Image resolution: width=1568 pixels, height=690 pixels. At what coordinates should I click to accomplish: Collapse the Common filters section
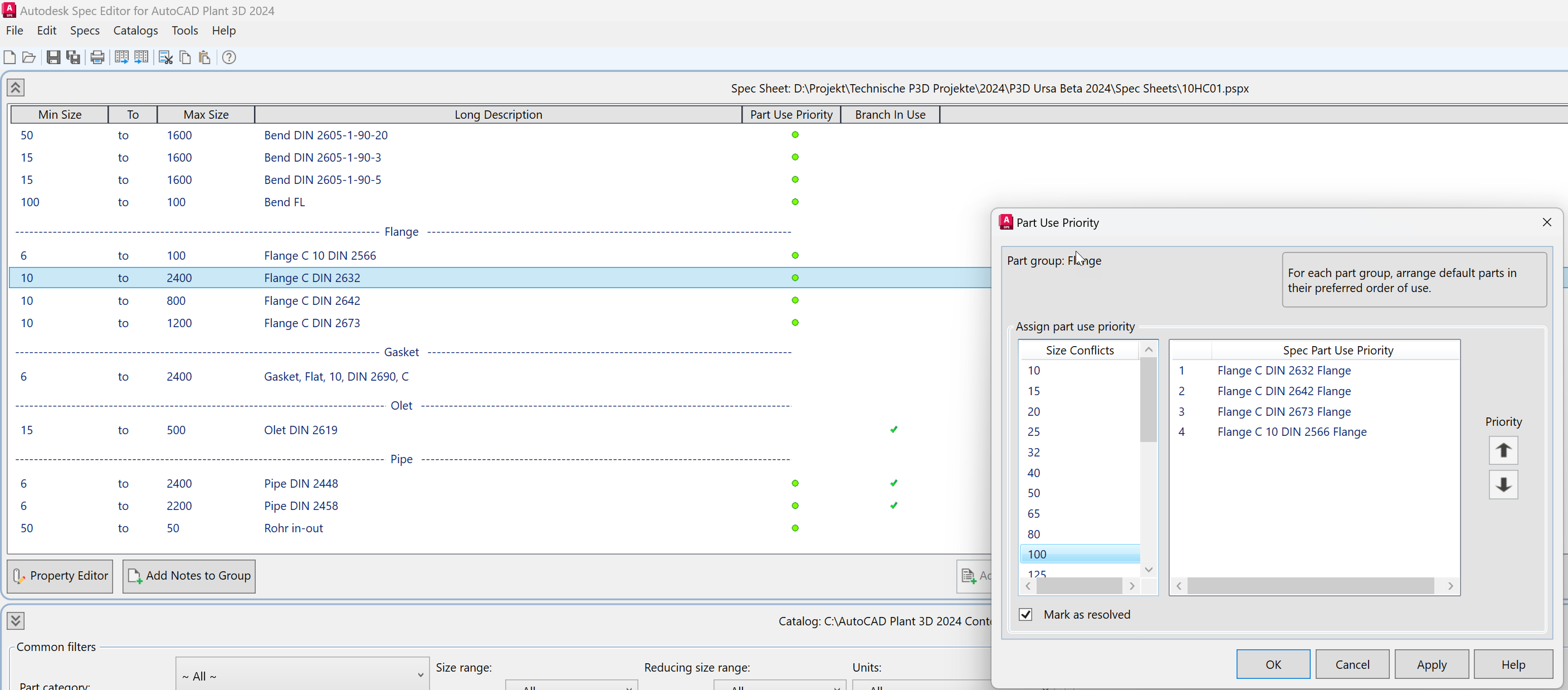[15, 620]
